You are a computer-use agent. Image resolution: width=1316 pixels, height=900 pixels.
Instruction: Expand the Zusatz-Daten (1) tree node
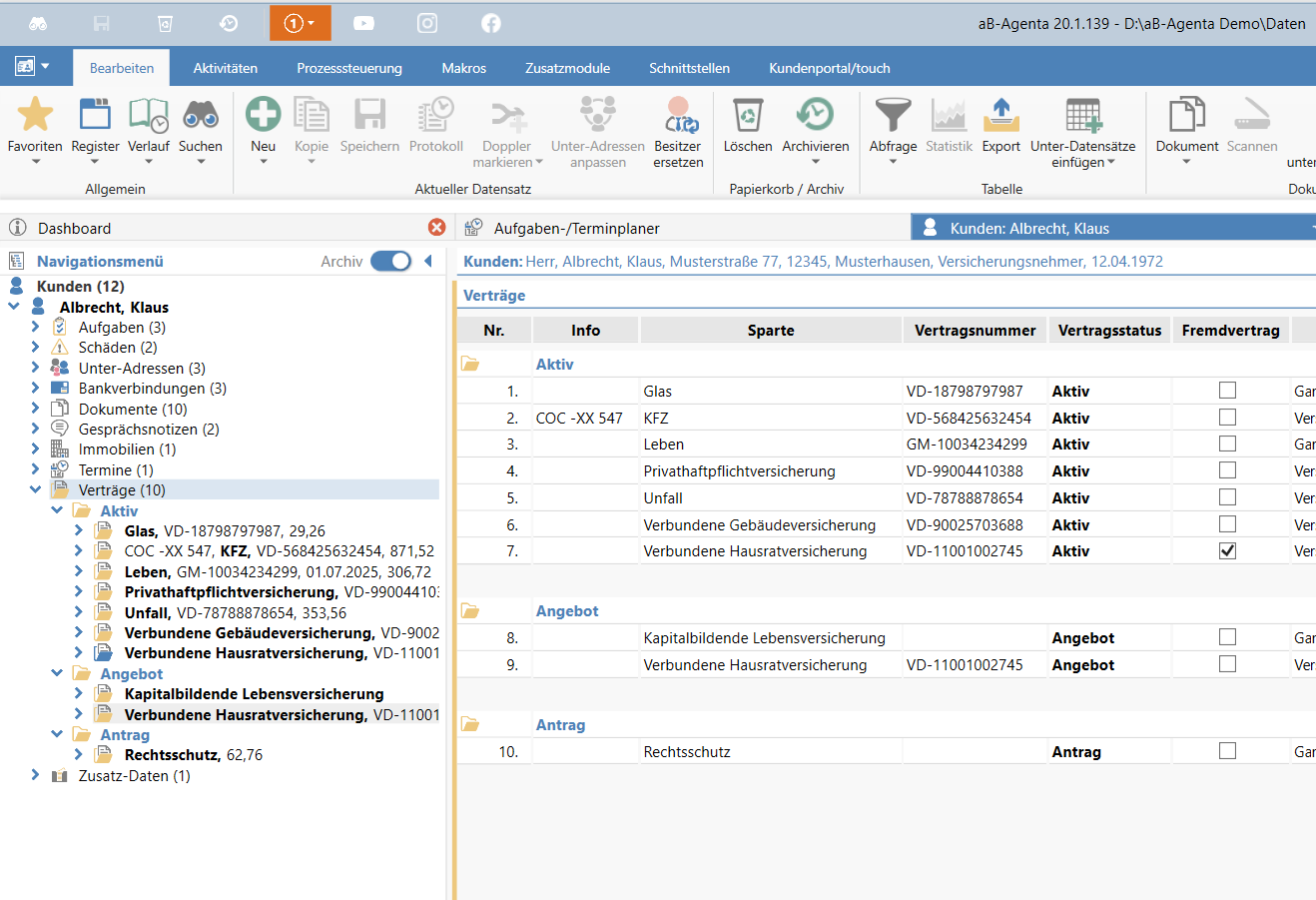click(x=35, y=775)
